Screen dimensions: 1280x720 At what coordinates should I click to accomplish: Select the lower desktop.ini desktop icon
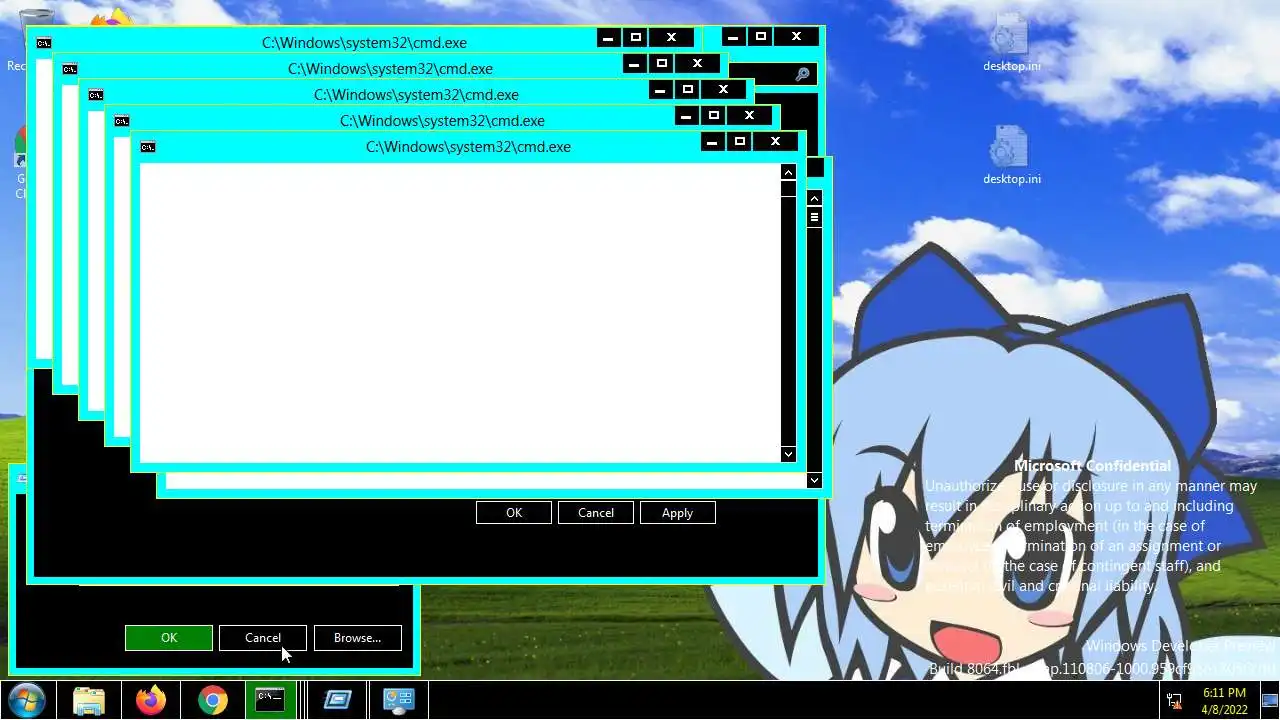[1011, 155]
